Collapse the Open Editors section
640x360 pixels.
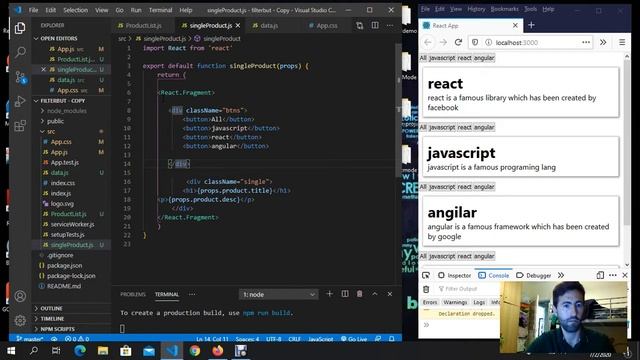point(59,38)
